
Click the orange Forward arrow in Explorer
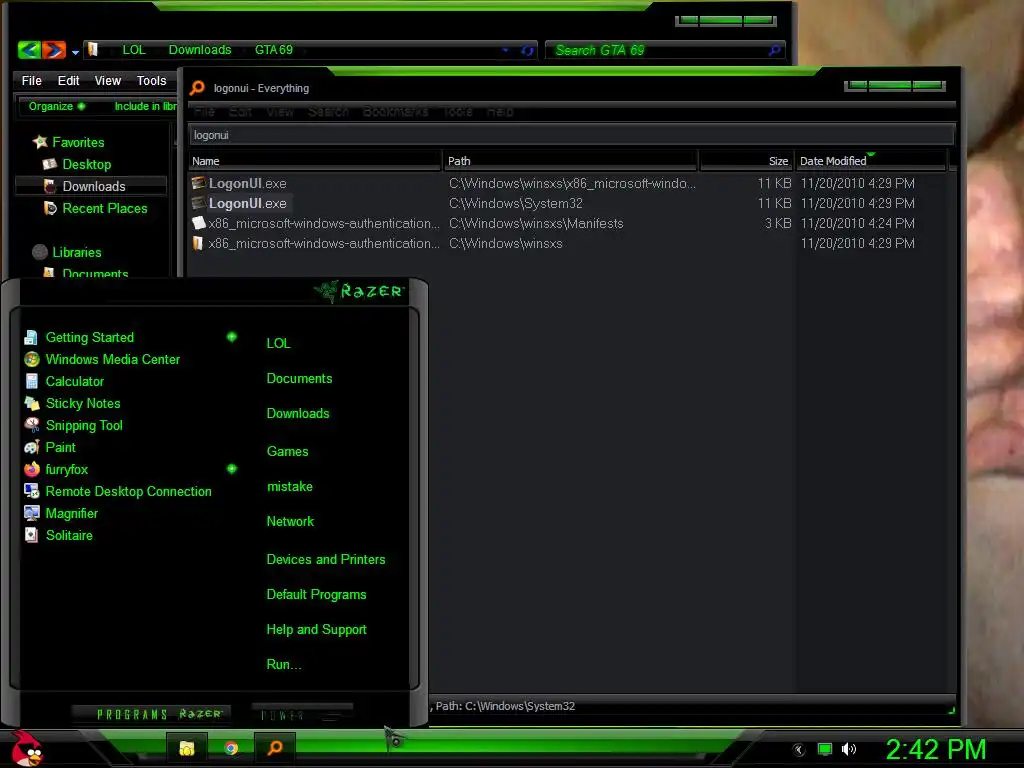click(x=54, y=50)
